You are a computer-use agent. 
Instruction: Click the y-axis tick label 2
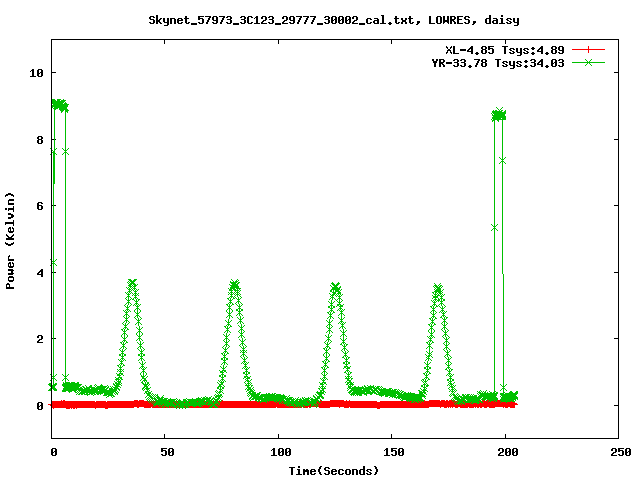click(x=40, y=339)
